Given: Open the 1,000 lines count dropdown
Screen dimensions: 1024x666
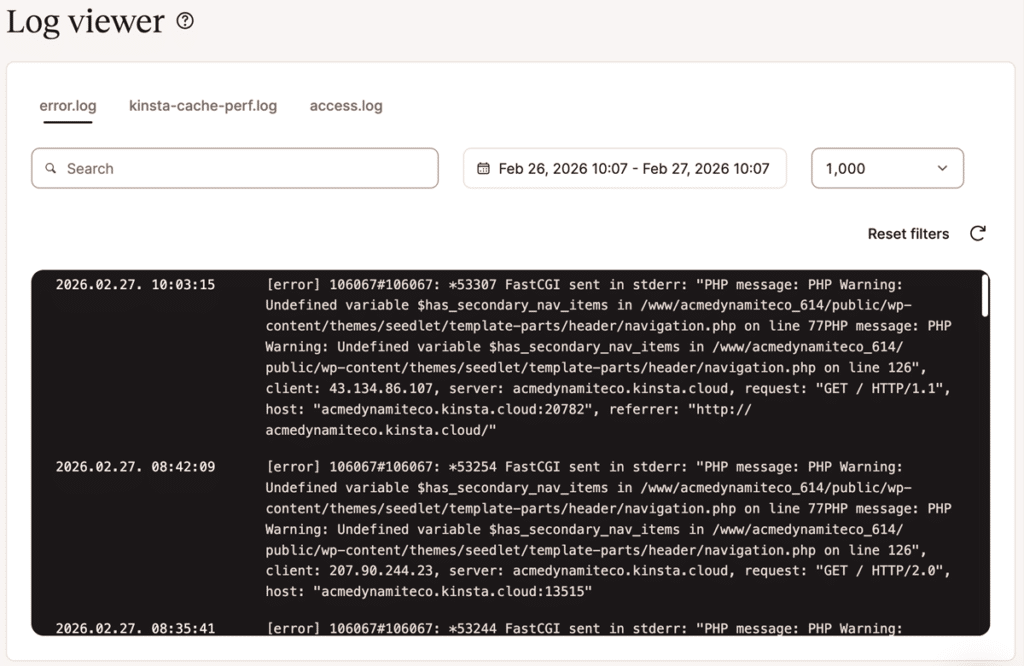Looking at the screenshot, I should tap(886, 168).
